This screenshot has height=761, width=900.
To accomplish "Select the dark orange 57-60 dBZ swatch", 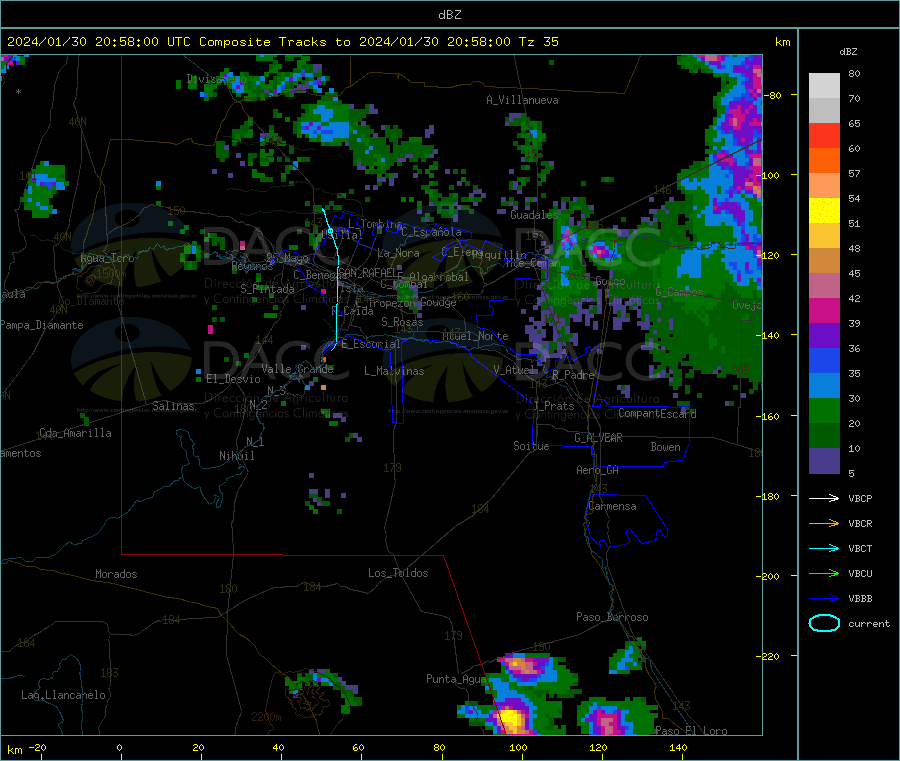I will (824, 161).
